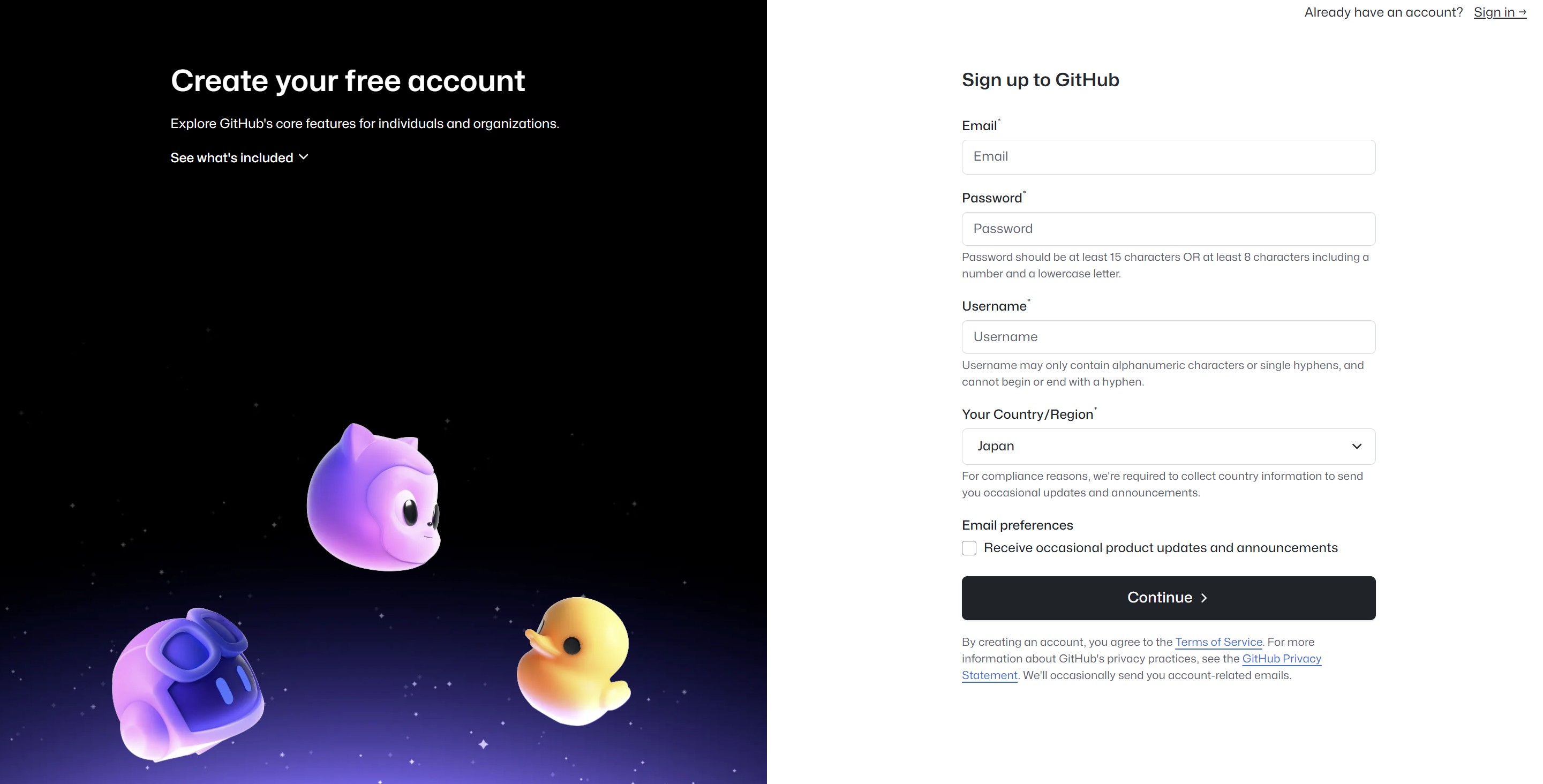Viewport: 1543px width, 784px height.
Task: Click the chevron beside See what's included
Action: click(304, 157)
